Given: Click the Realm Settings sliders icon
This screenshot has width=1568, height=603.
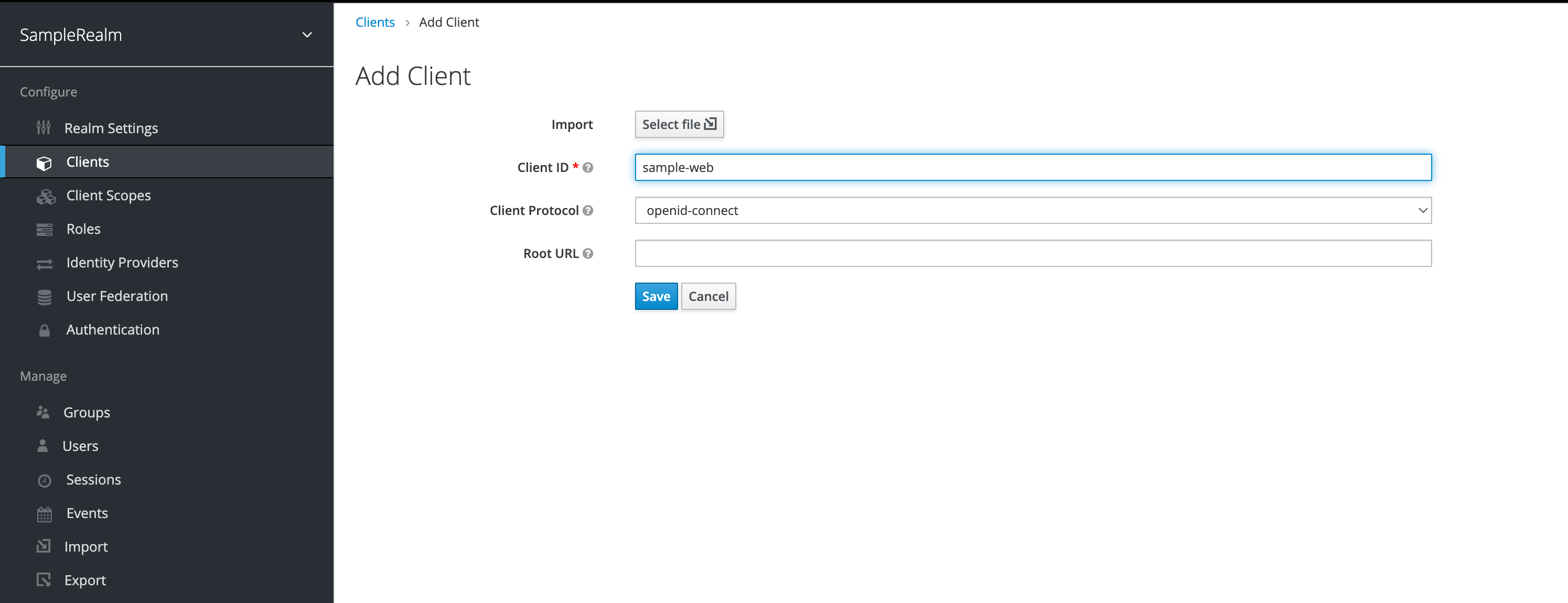Looking at the screenshot, I should pos(43,128).
